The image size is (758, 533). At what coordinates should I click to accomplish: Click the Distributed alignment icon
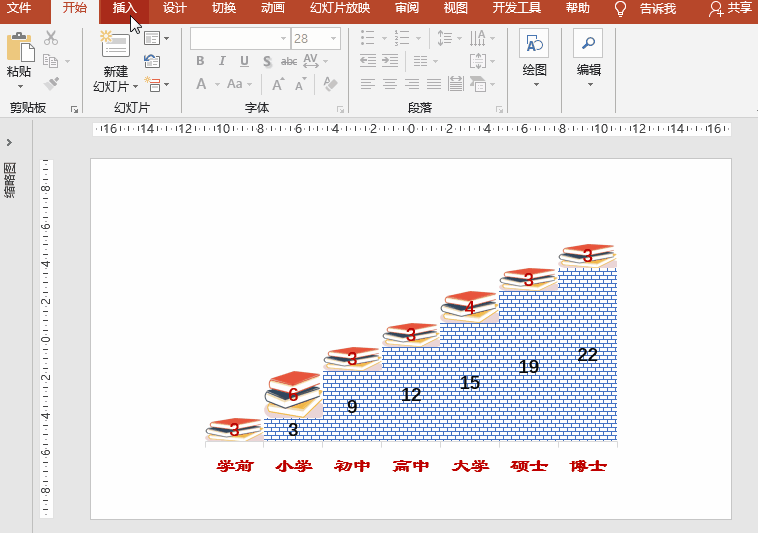click(x=455, y=84)
